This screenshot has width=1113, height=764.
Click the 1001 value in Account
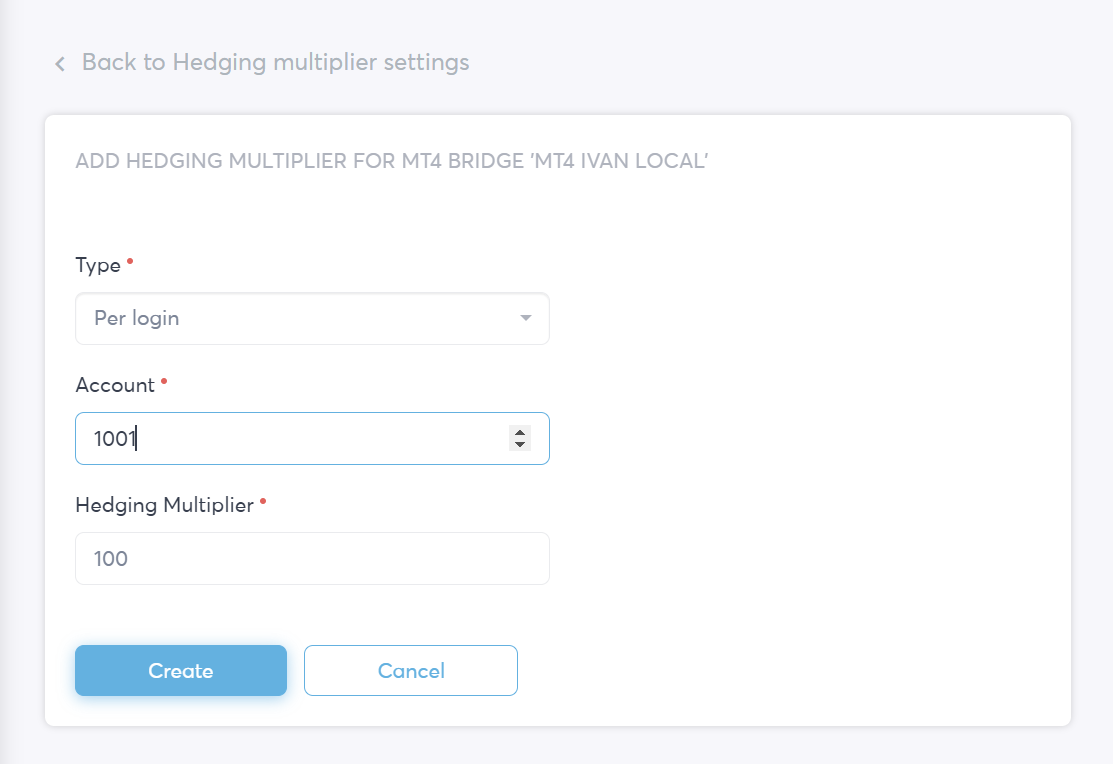point(114,439)
